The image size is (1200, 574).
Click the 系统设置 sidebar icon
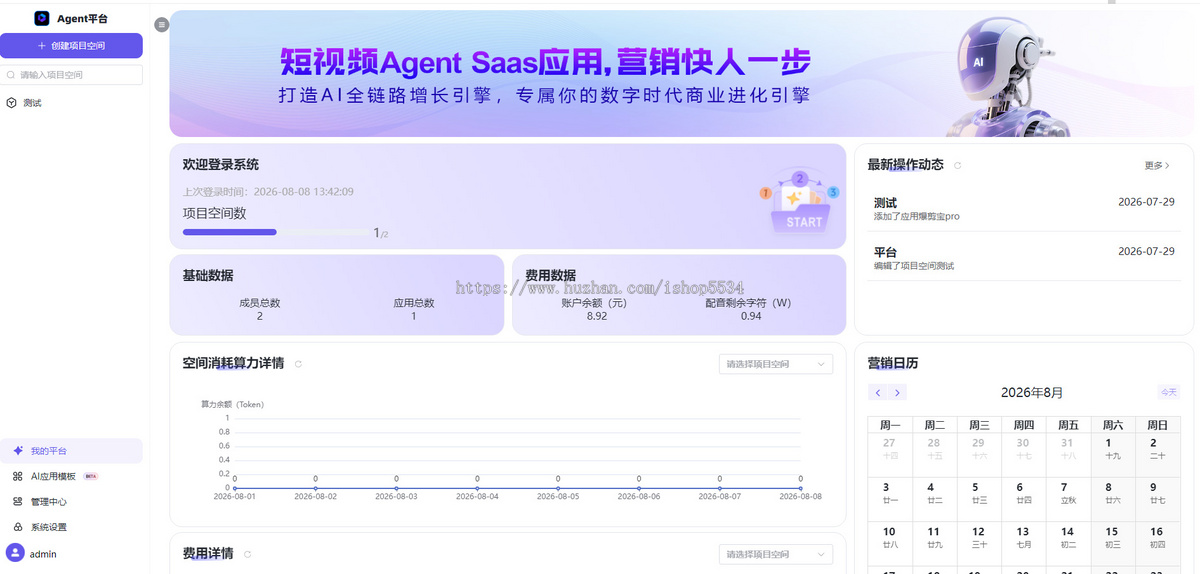[18, 527]
